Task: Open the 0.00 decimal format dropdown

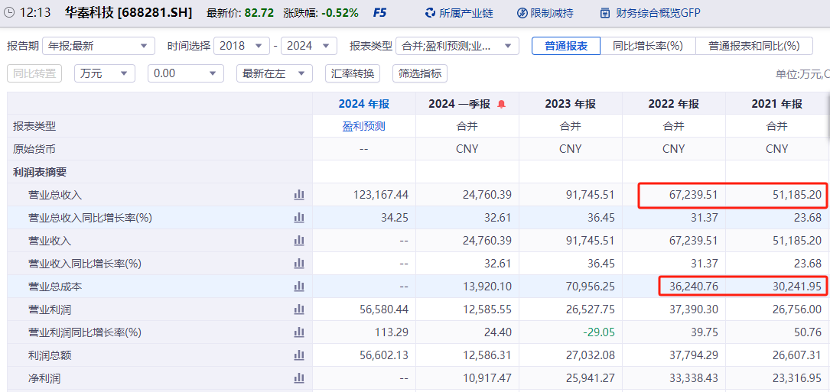Action: coord(186,74)
